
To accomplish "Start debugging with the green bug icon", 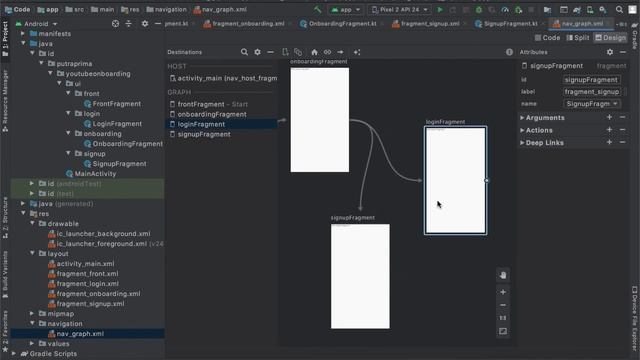I will pyautogui.click(x=478, y=9).
